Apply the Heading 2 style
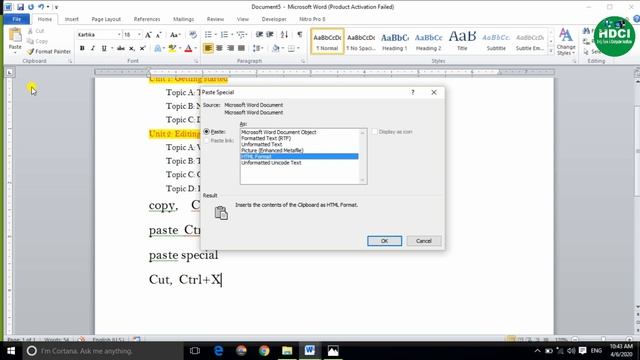 429,41
